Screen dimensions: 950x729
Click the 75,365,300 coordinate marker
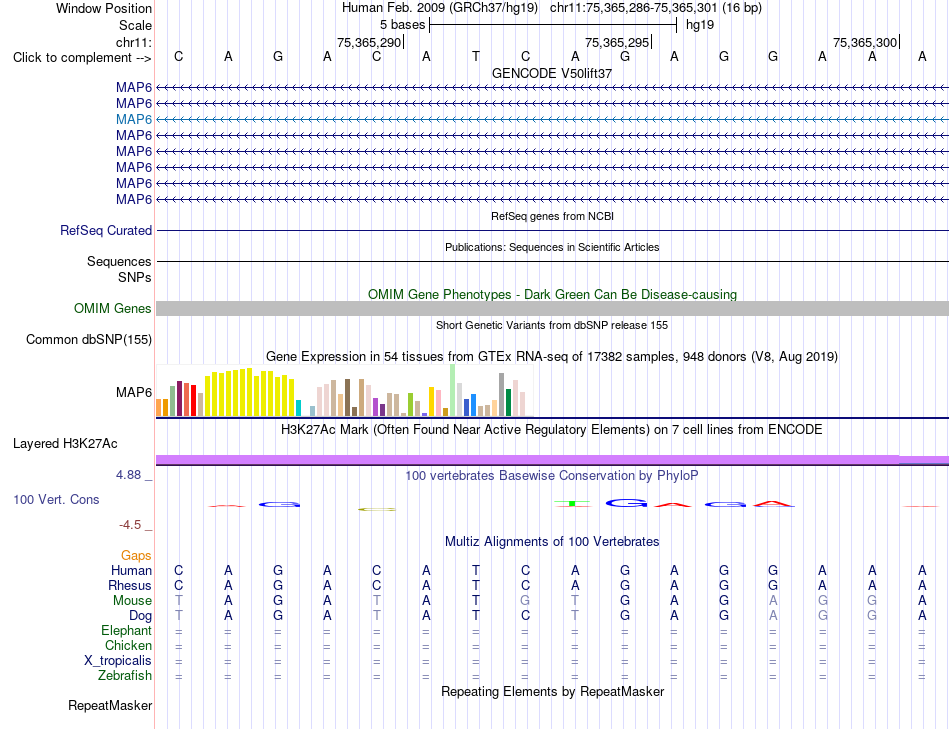coord(865,42)
